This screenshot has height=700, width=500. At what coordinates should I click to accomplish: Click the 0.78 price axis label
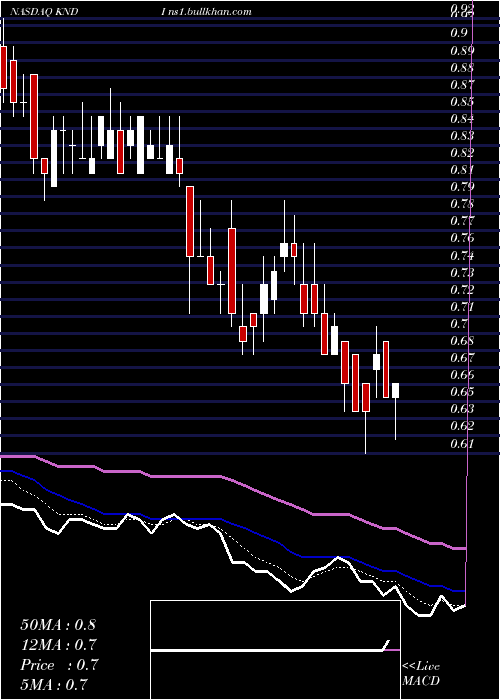462,204
